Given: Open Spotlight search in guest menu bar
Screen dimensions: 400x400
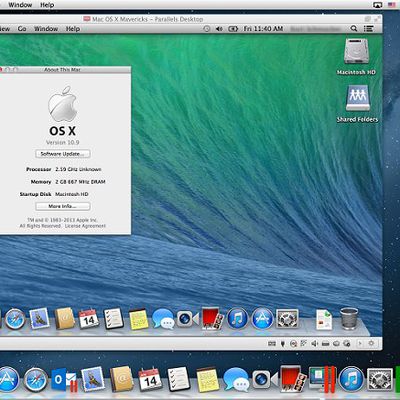Looking at the screenshot, I should click(354, 29).
